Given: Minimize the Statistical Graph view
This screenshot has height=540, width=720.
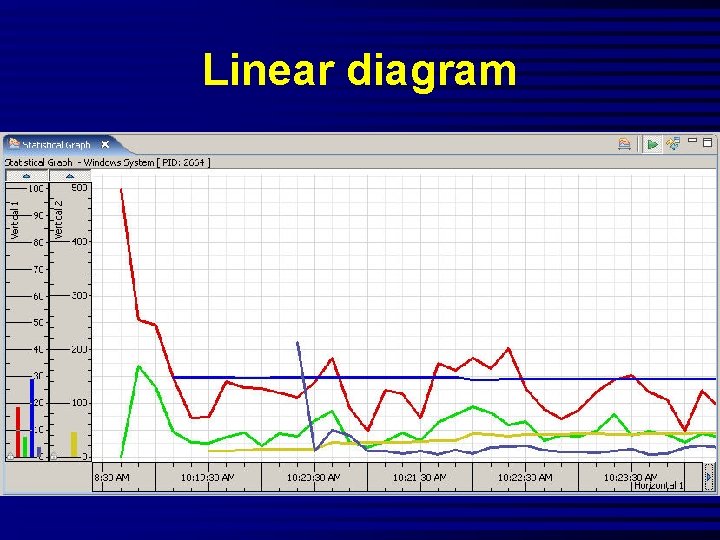Looking at the screenshot, I should (x=692, y=141).
